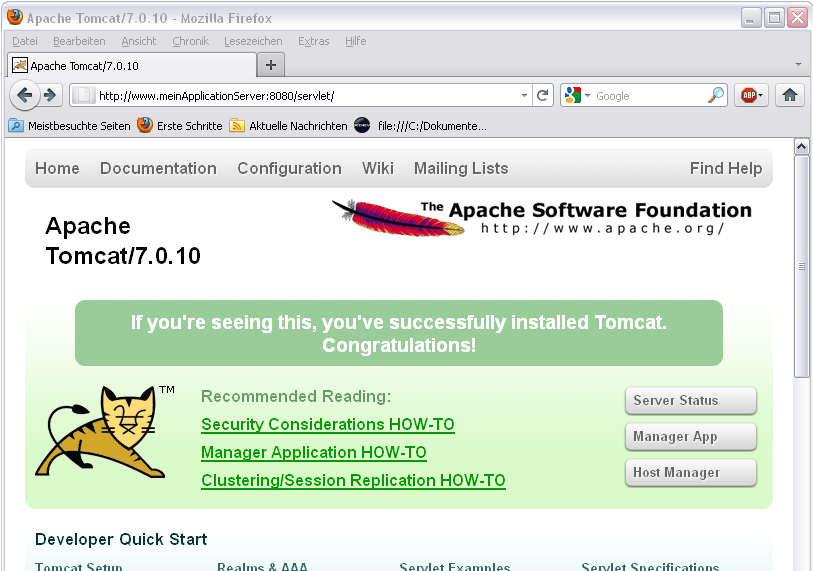Go forward with the Forward arrow button
813x571 pixels.
pos(50,95)
